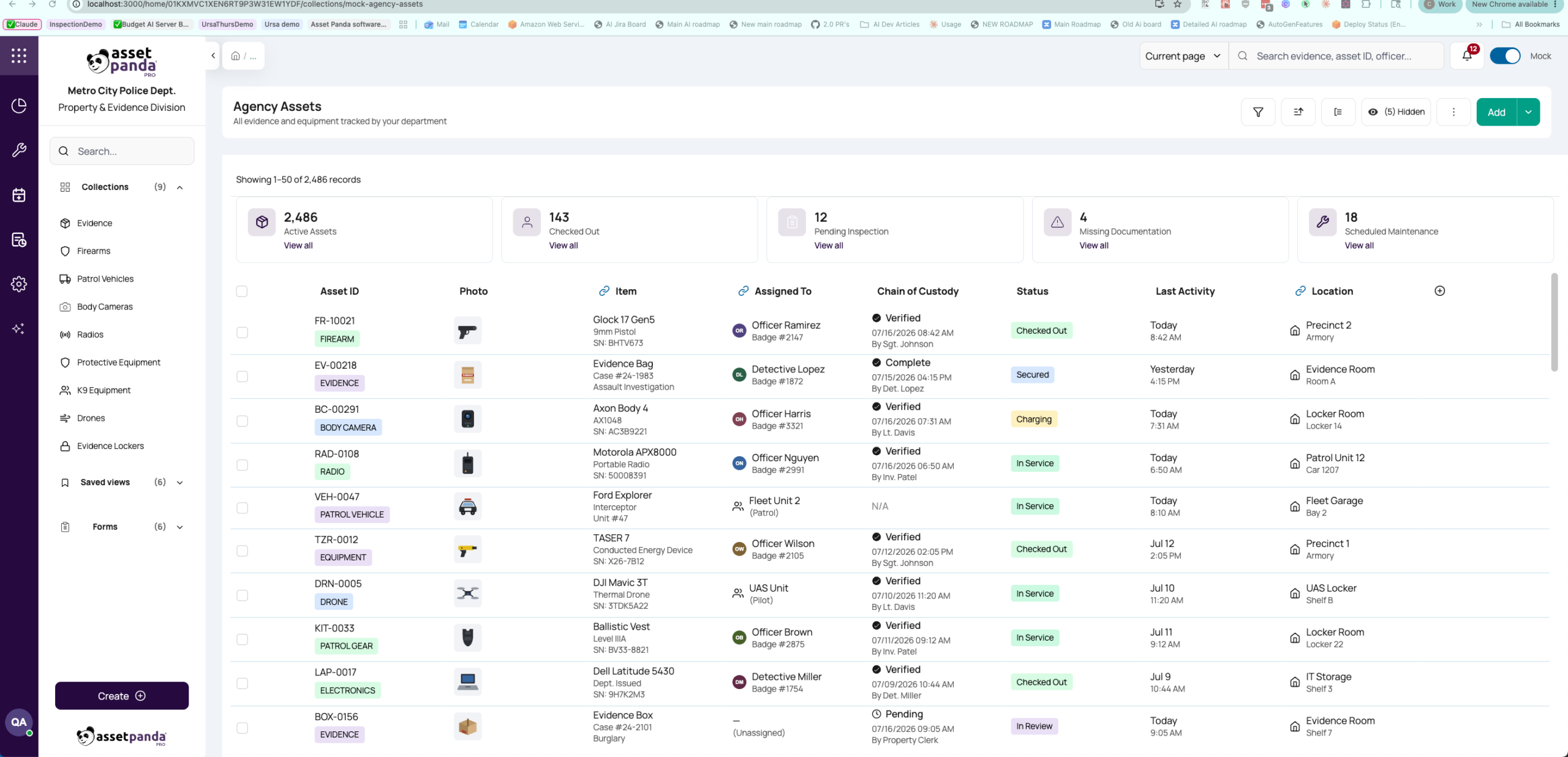
Task: Check the select-all header checkbox
Action: 242,292
